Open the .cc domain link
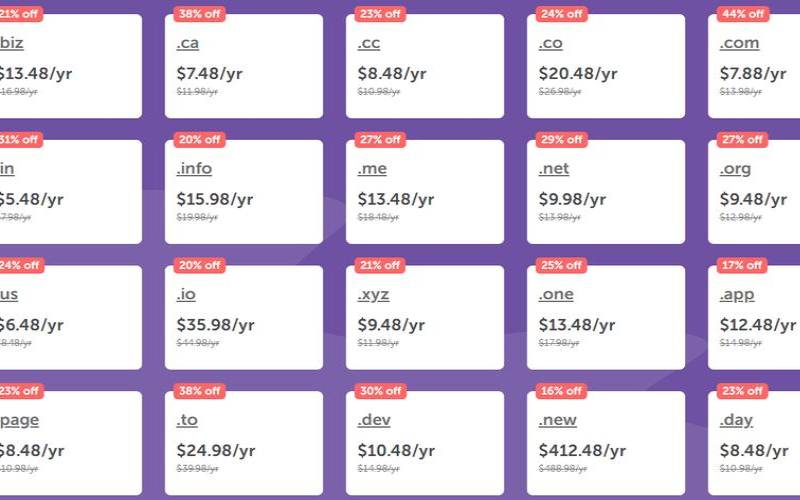Screen dimensions: 800x500 tap(368, 43)
